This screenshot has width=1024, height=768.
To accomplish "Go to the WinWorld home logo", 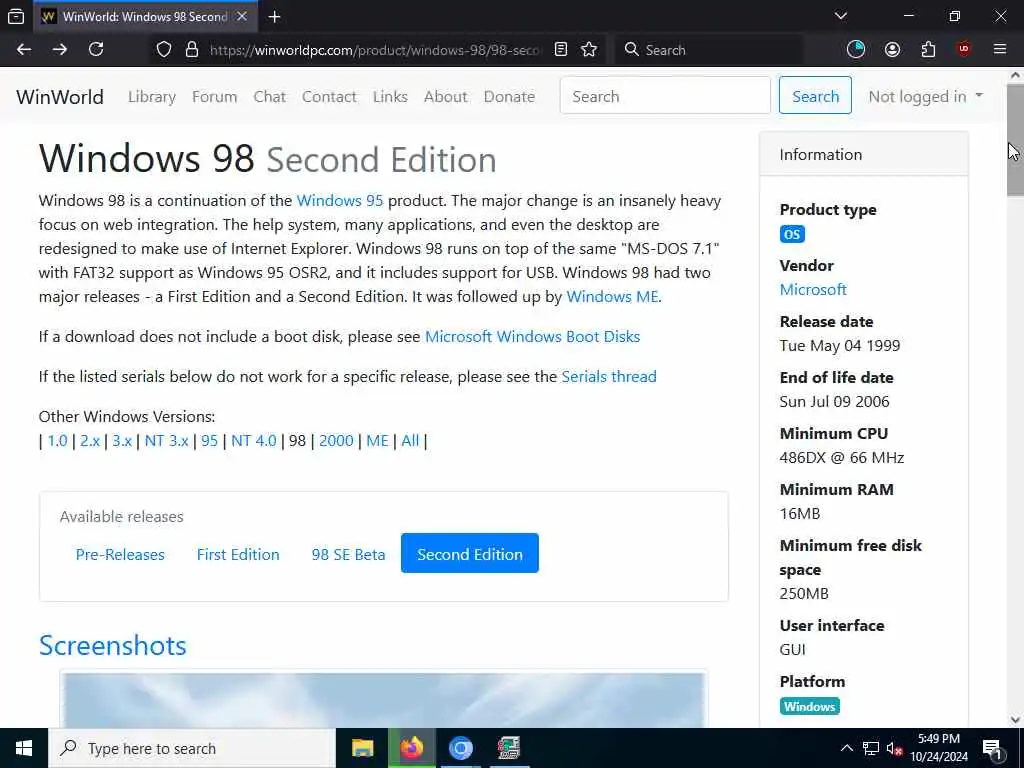I will [60, 97].
